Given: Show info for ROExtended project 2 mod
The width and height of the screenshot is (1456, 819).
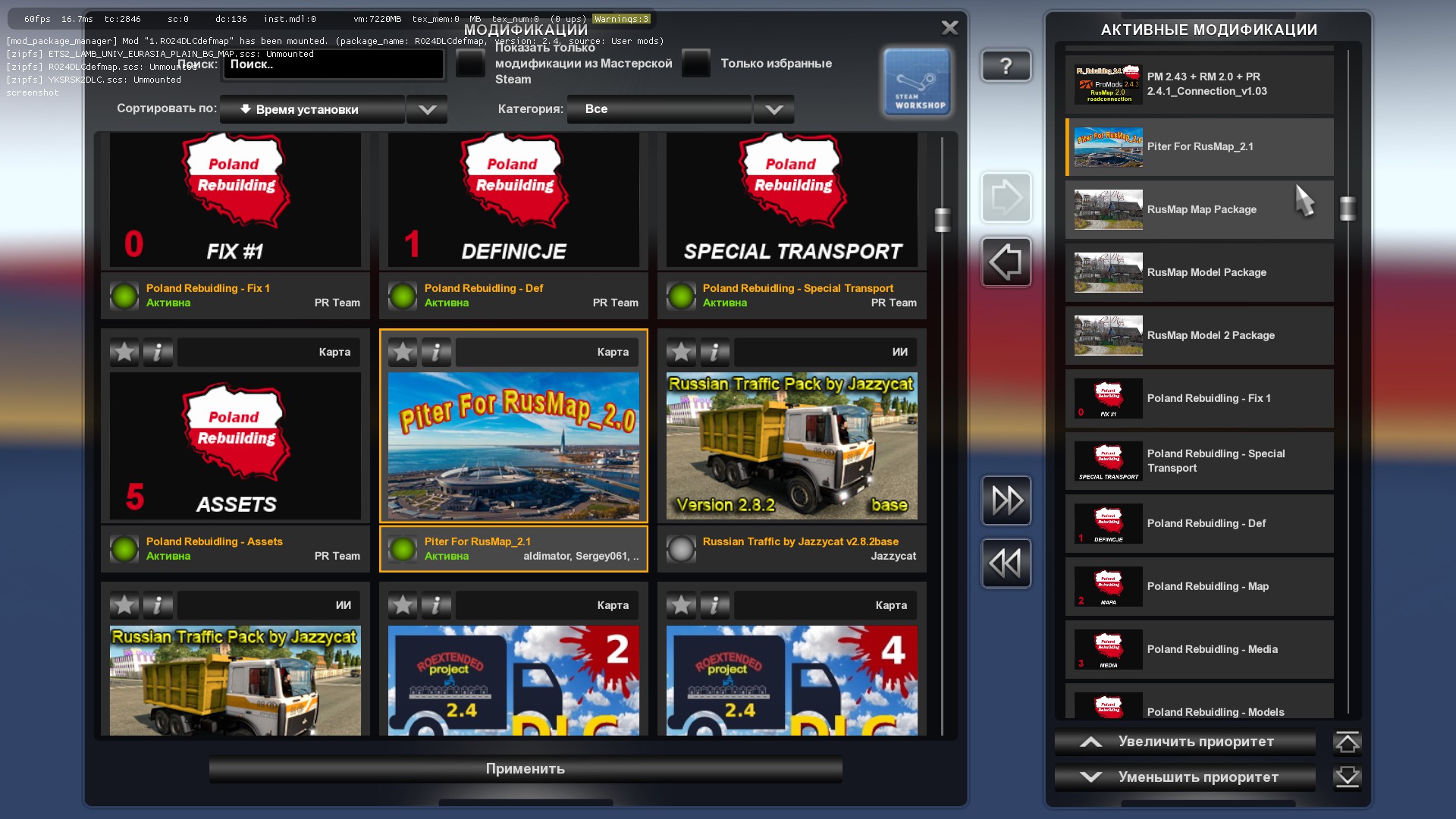Looking at the screenshot, I should pos(436,605).
